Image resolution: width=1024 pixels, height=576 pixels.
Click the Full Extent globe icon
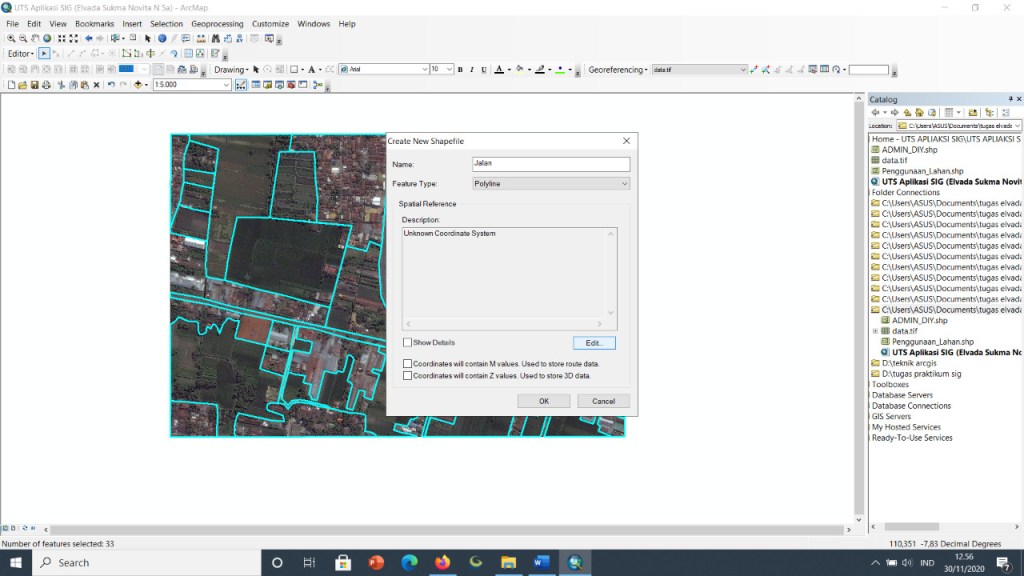click(47, 39)
